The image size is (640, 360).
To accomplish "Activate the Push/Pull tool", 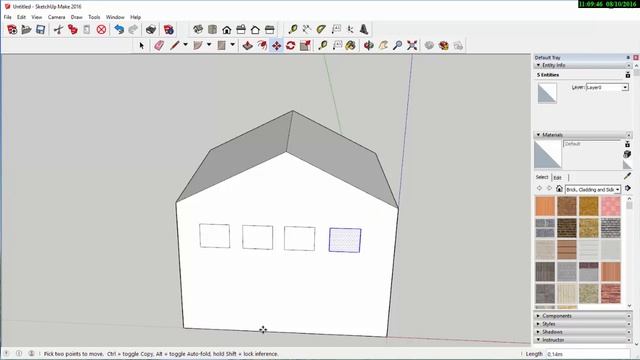I will [247, 46].
